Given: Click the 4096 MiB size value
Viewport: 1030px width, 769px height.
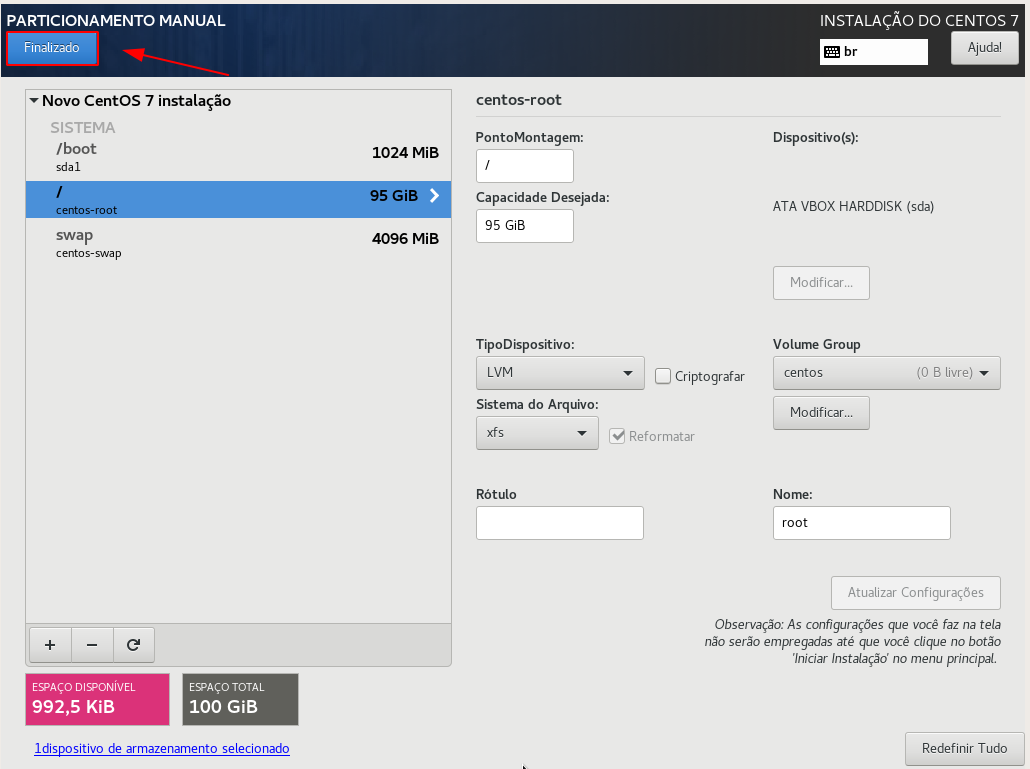Looking at the screenshot, I should [x=405, y=239].
